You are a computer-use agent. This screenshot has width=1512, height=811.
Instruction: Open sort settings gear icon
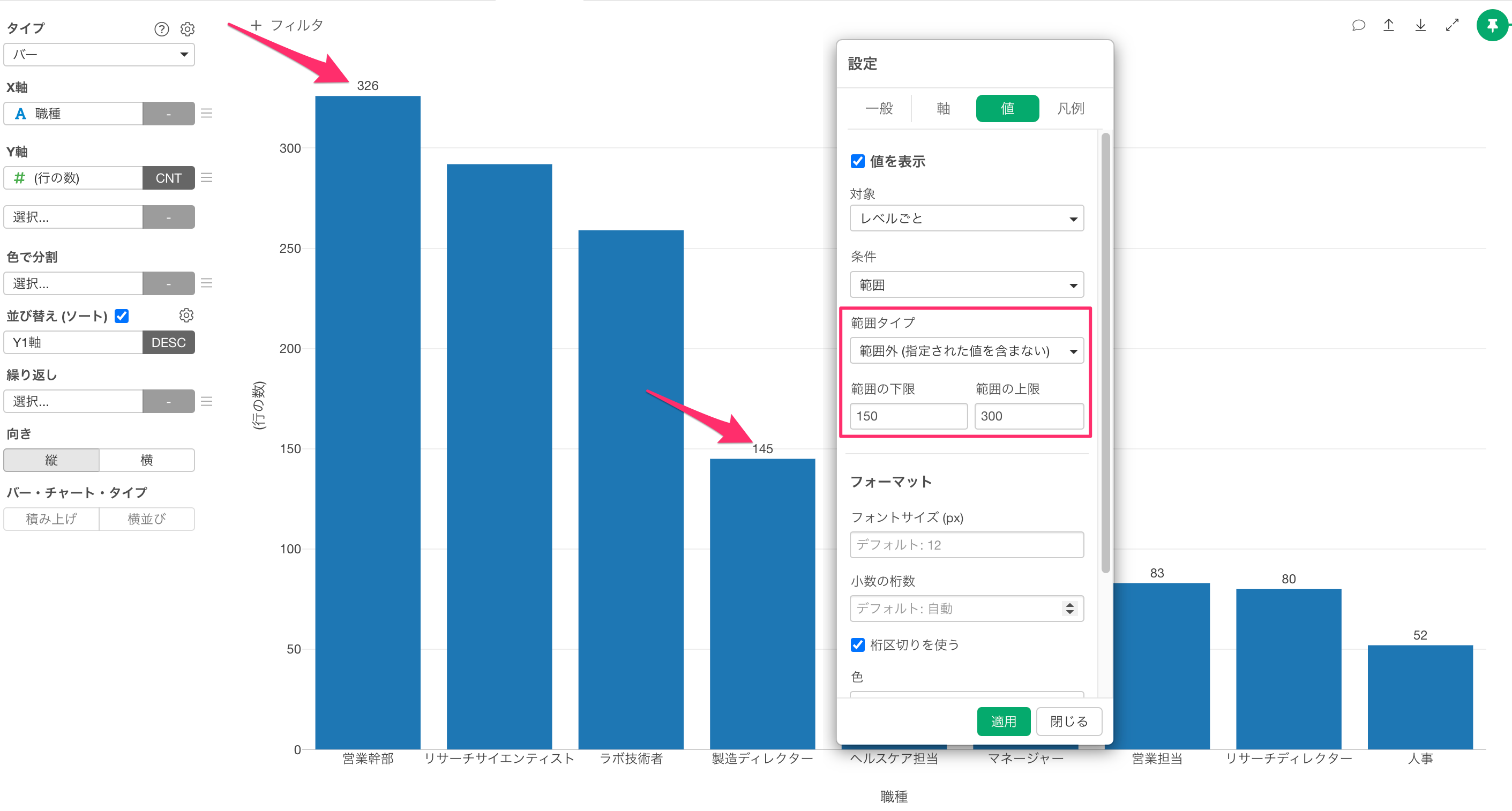pos(186,315)
